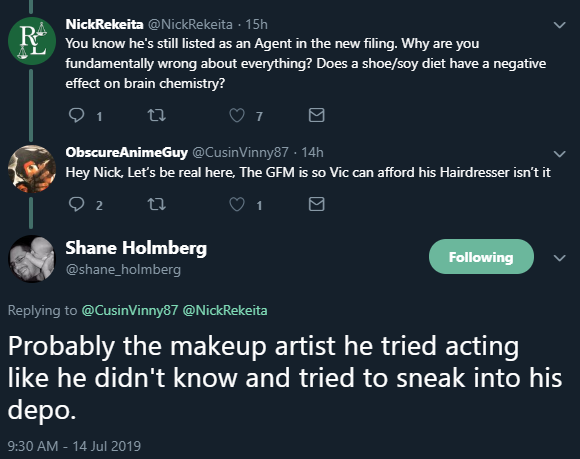Open ObscureAnimeGuy tweet options chevron
Viewport: 580px width, 459px height.
click(x=560, y=153)
